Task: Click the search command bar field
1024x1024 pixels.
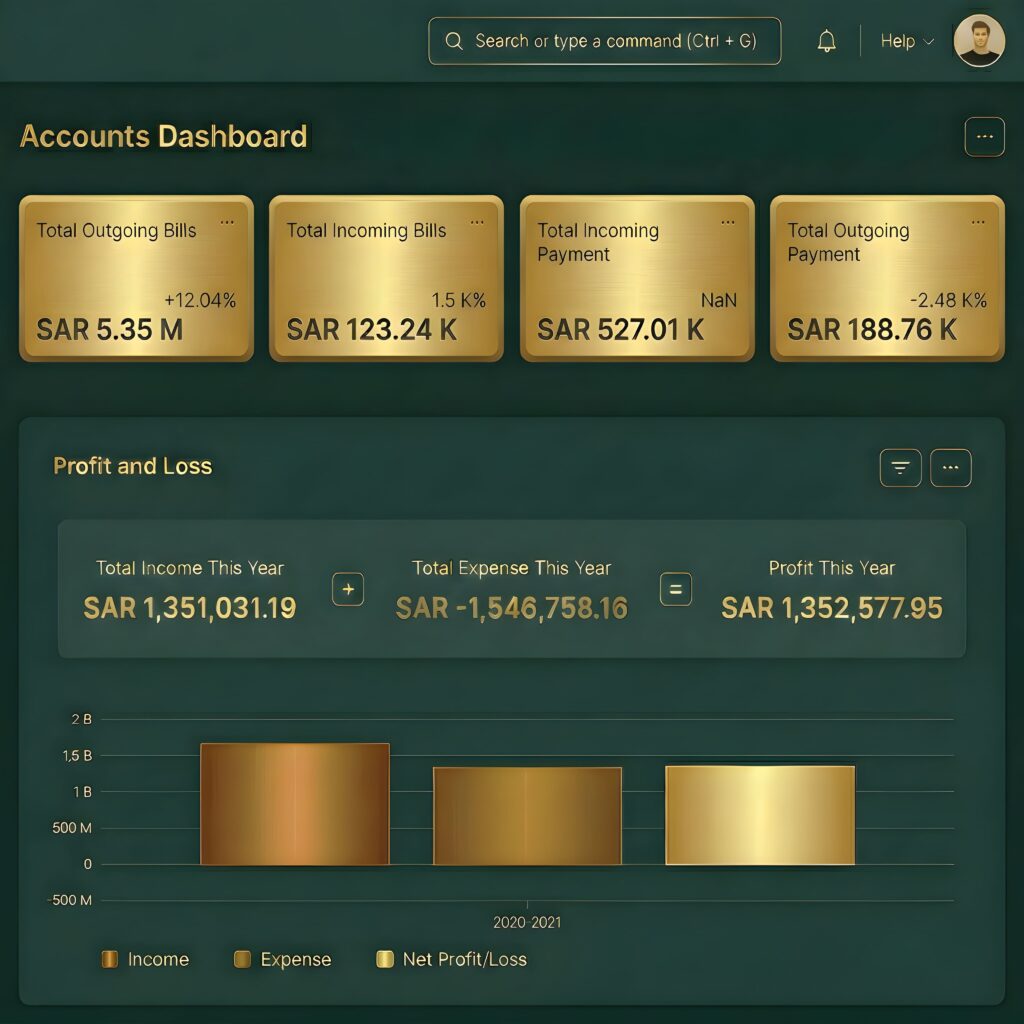Action: click(x=604, y=41)
